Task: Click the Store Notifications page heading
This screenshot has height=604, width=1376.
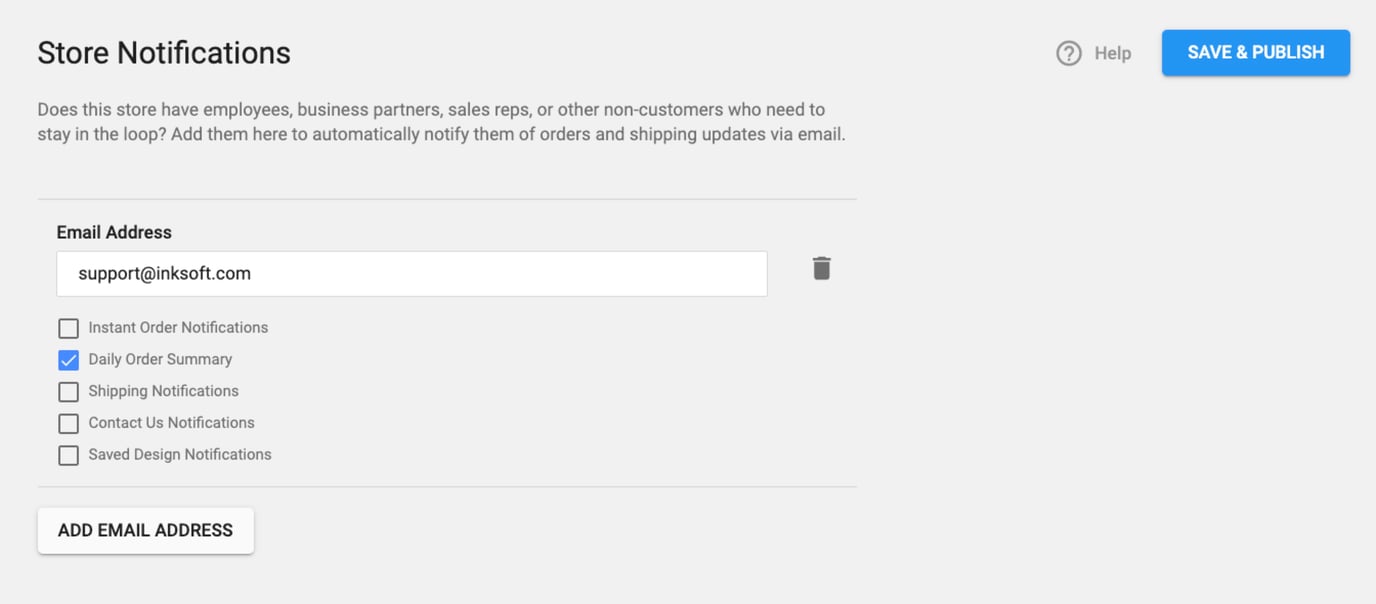Action: coord(164,52)
